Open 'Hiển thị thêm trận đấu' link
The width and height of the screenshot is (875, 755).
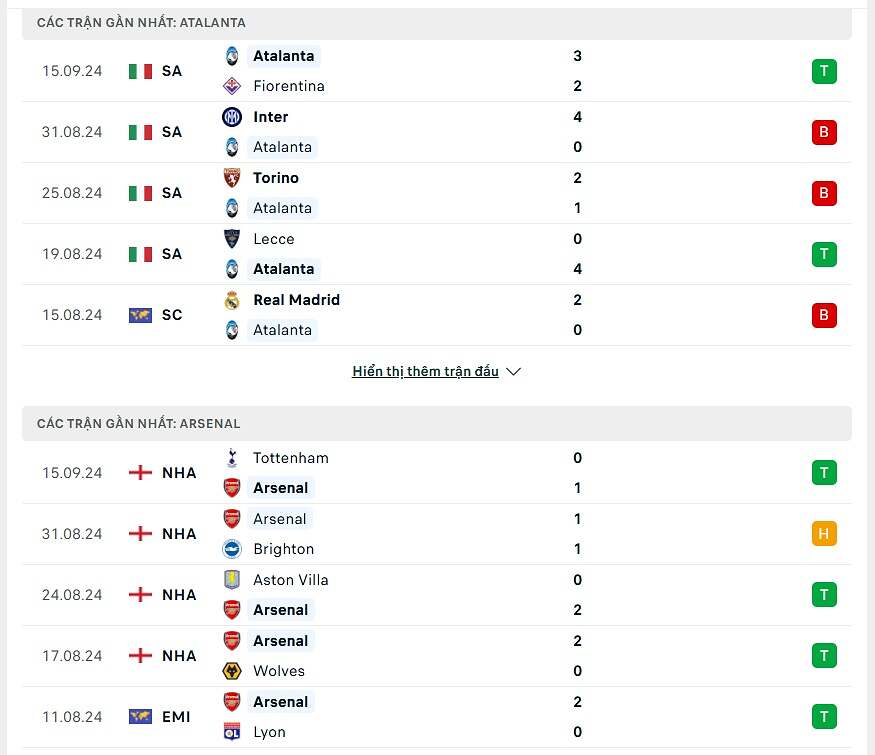(x=425, y=372)
